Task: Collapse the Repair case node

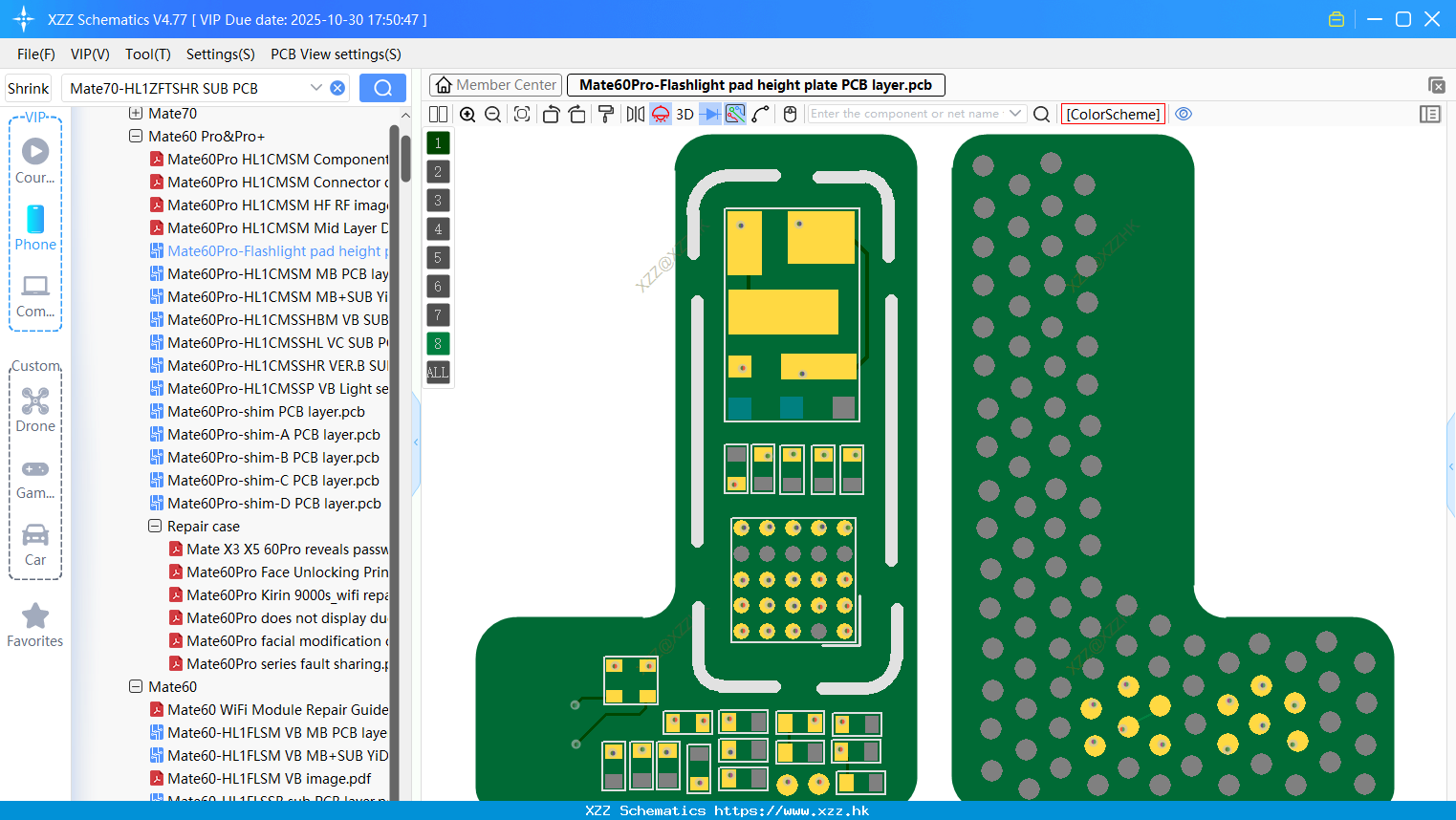Action: (155, 527)
